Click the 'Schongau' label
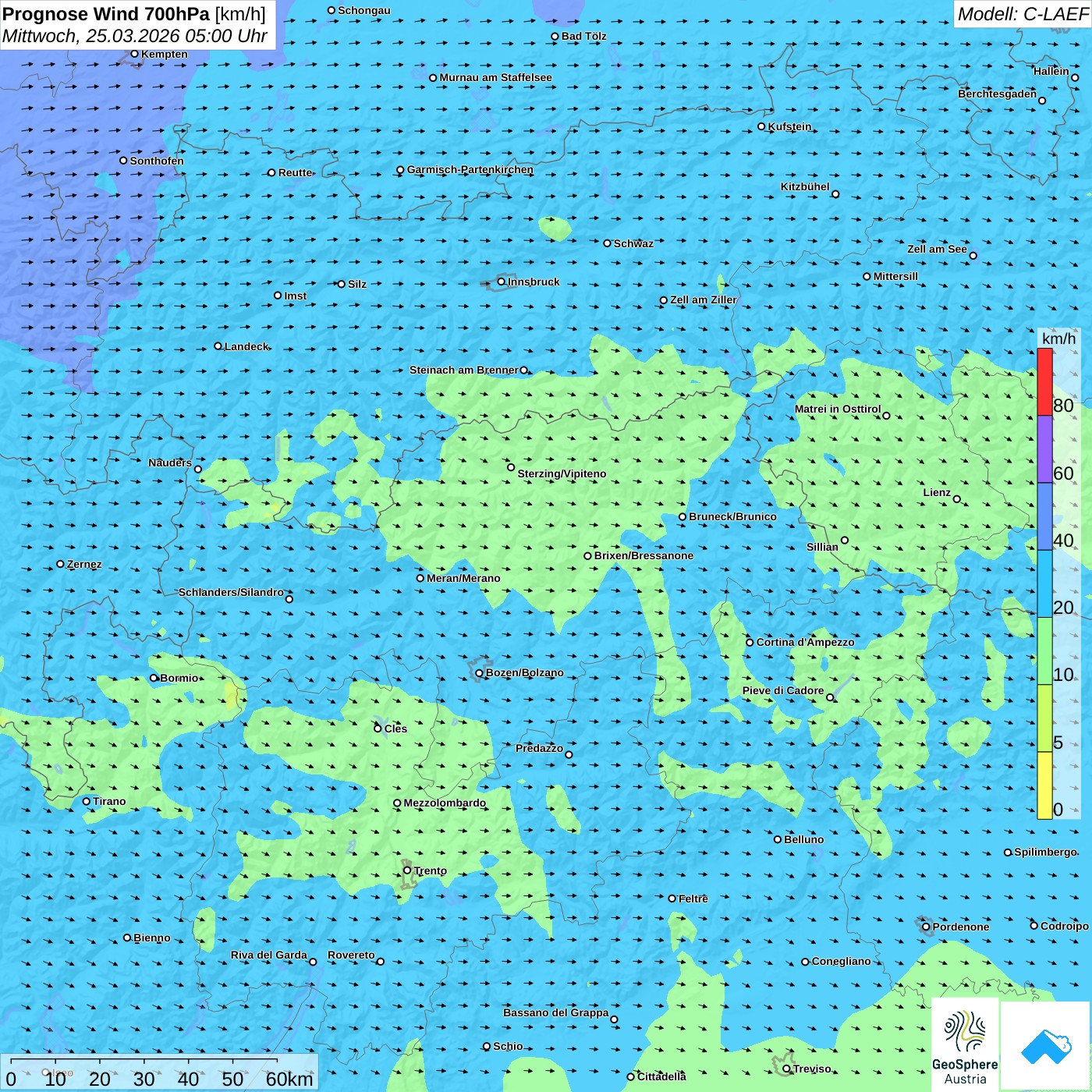The image size is (1092, 1092). pos(363,10)
